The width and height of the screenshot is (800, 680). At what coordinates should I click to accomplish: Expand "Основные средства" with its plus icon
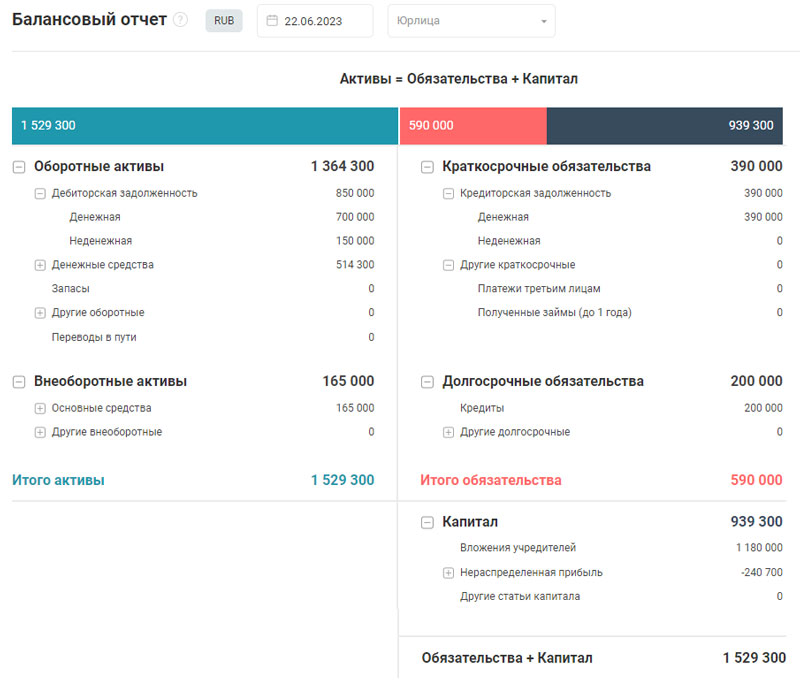click(39, 407)
